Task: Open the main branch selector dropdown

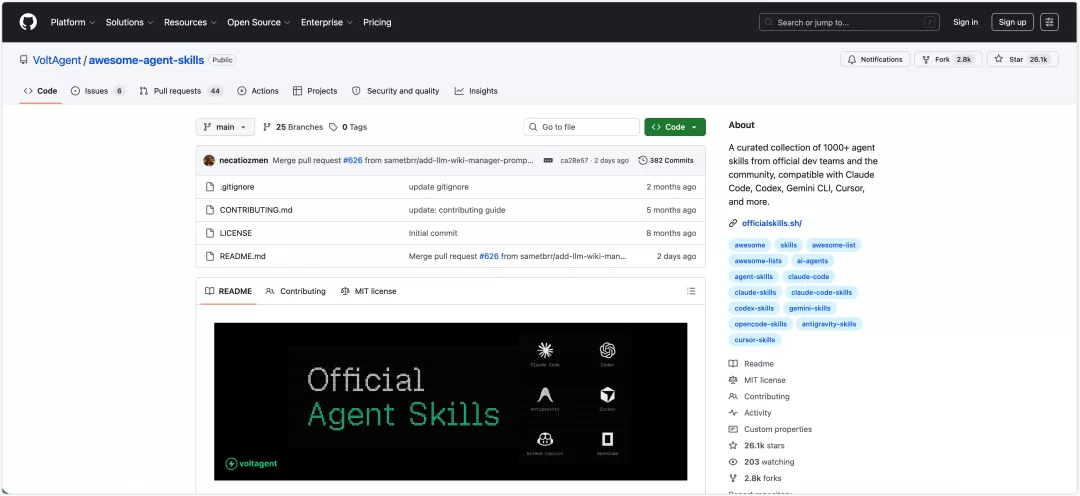Action: click(225, 127)
